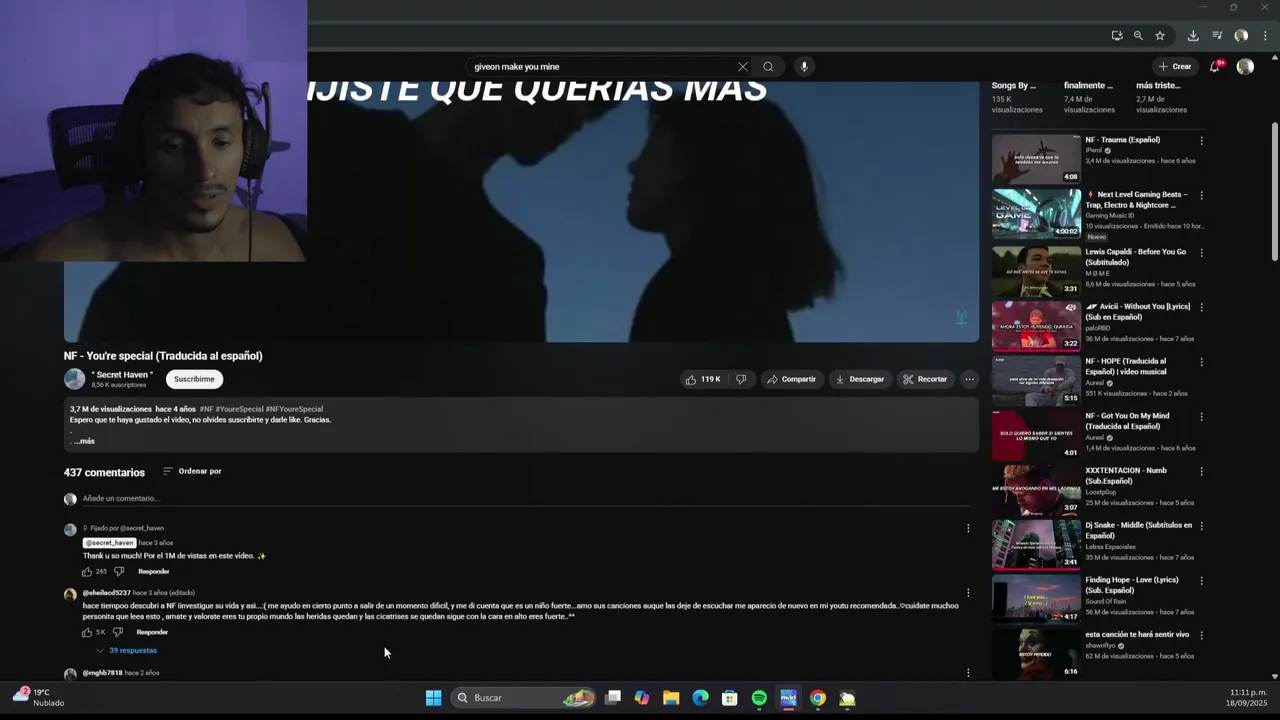Click the @secret_haven author badge
Image resolution: width=1280 pixels, height=720 pixels.
[x=109, y=542]
